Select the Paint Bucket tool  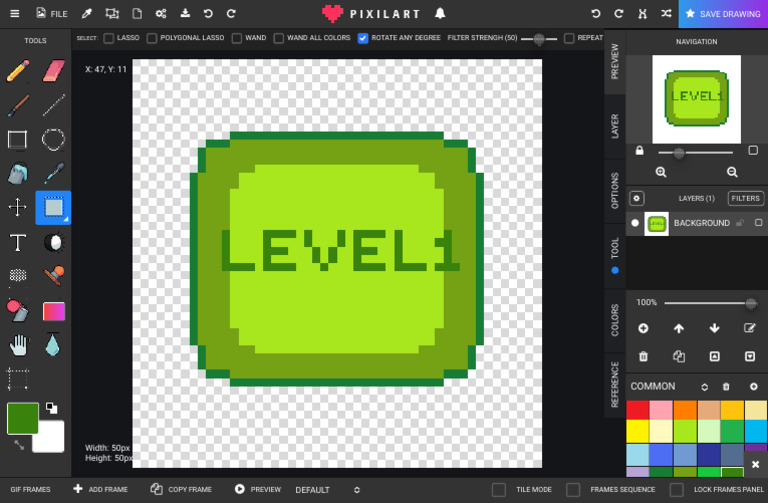pyautogui.click(x=18, y=173)
